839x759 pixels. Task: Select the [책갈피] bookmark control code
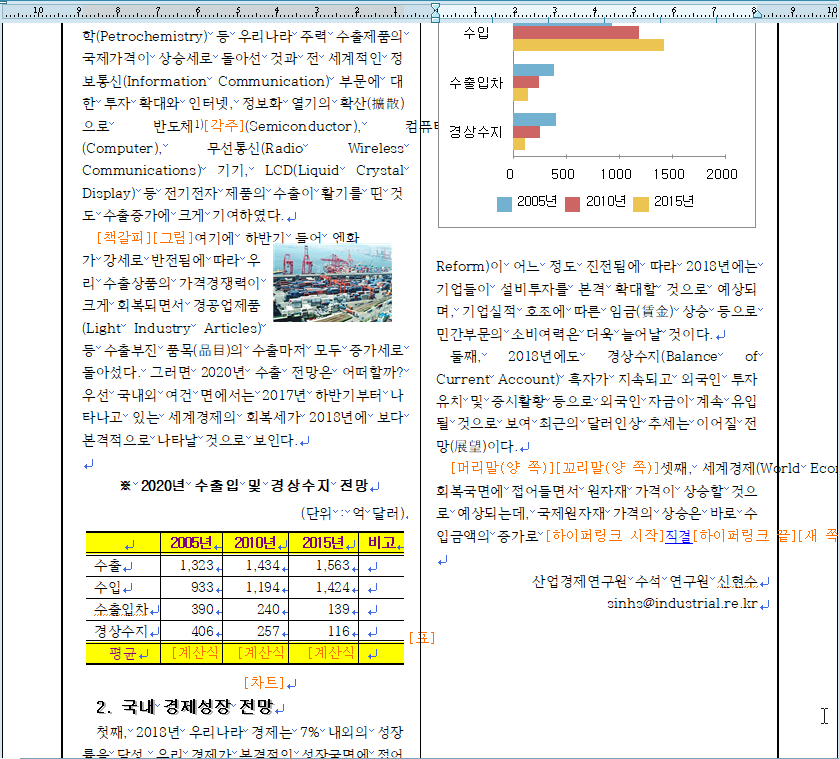tap(124, 237)
